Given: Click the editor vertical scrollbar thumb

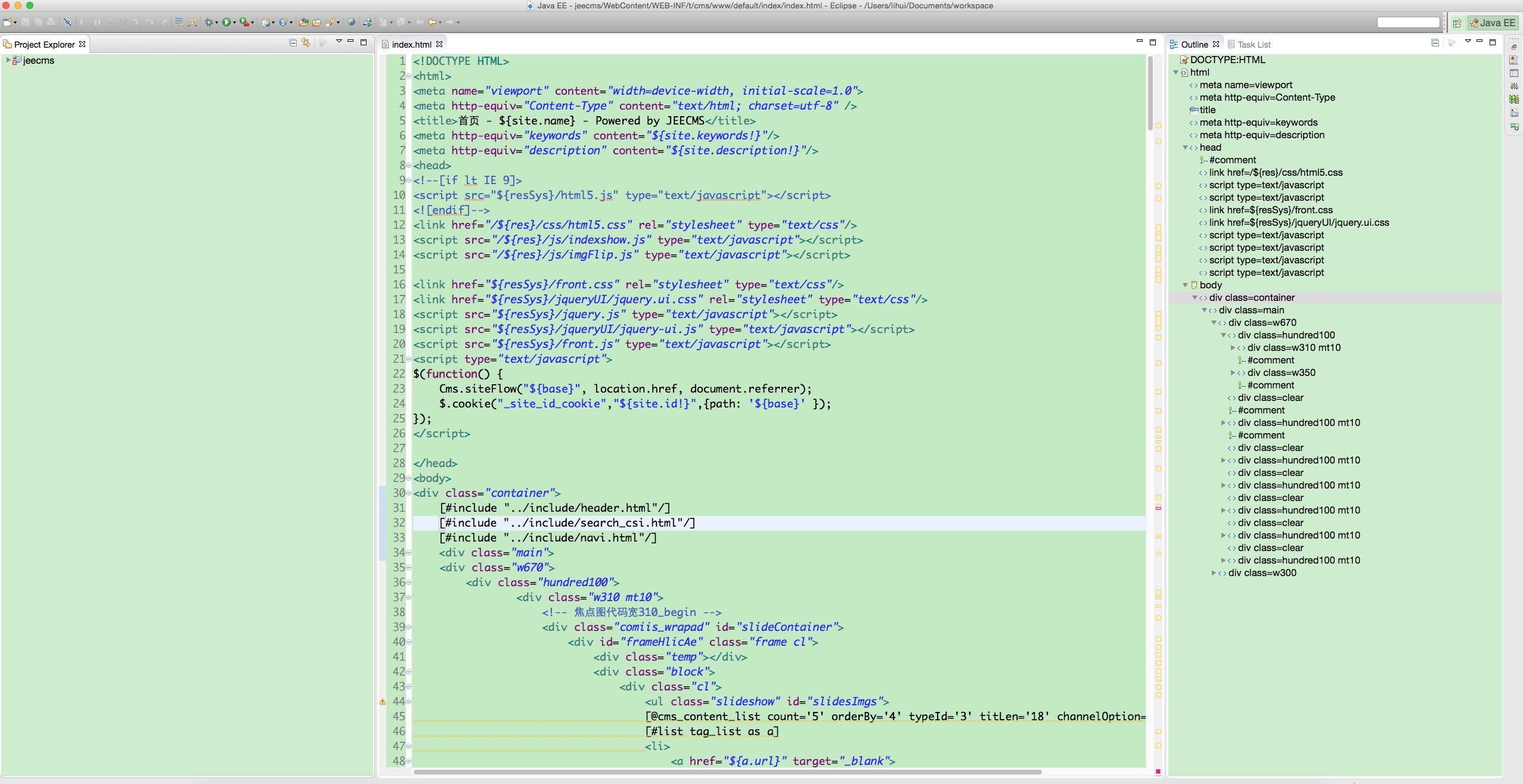Looking at the screenshot, I should 1150,93.
